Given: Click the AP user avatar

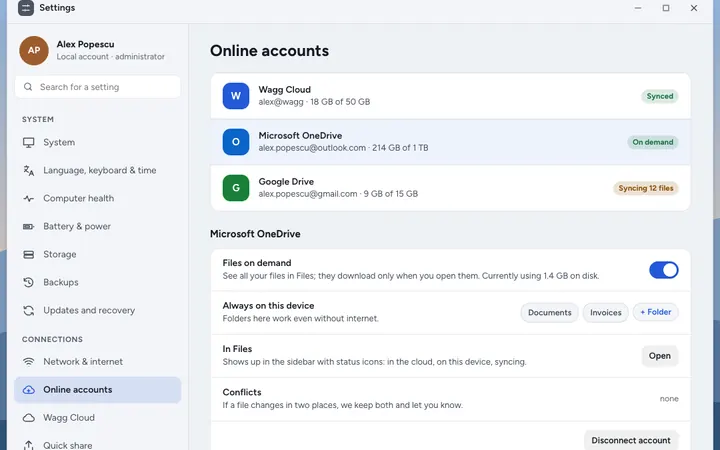Looking at the screenshot, I should click(34, 51).
